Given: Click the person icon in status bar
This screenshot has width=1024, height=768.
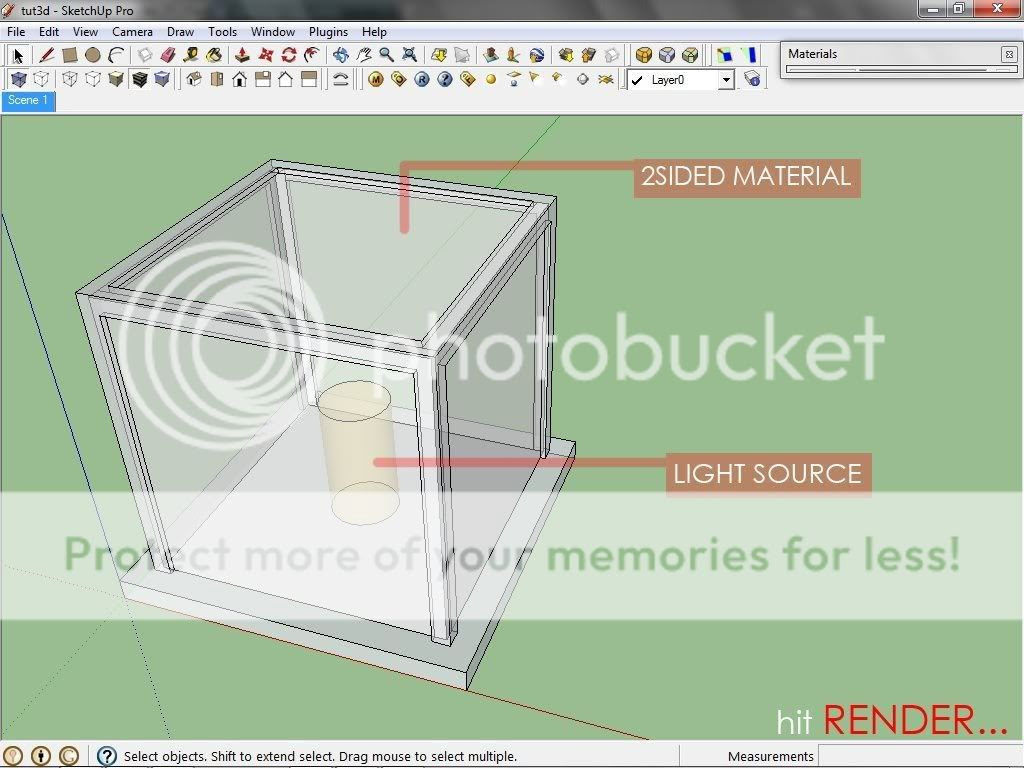Looking at the screenshot, I should pos(40,756).
